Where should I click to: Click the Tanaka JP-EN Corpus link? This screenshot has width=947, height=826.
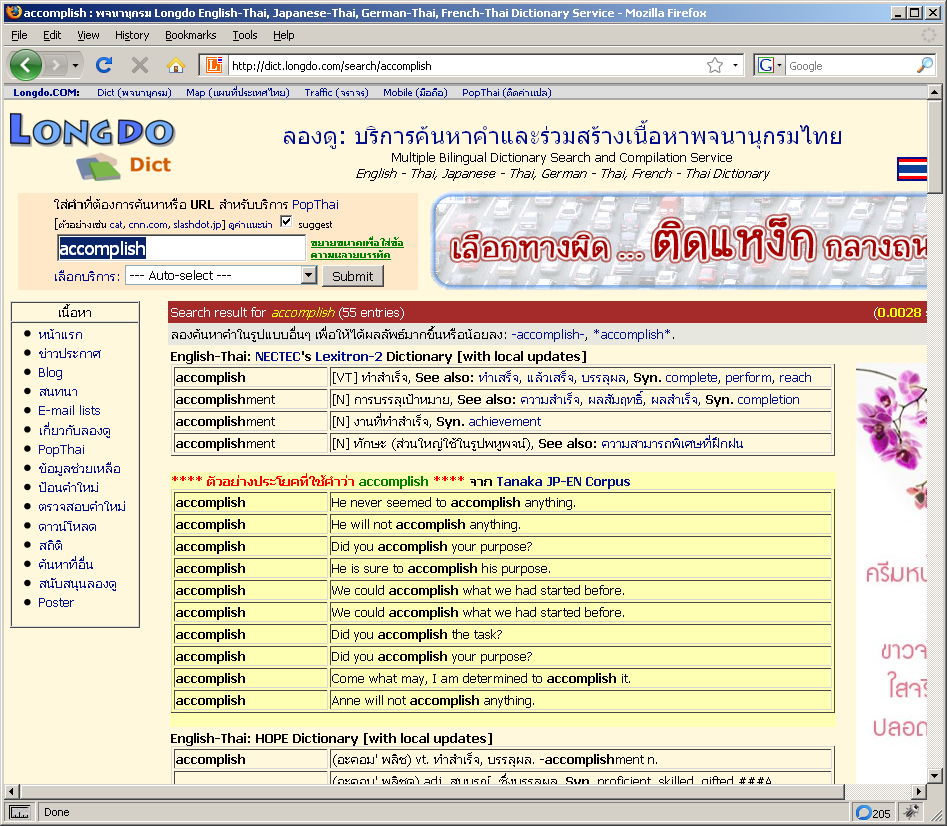click(563, 481)
